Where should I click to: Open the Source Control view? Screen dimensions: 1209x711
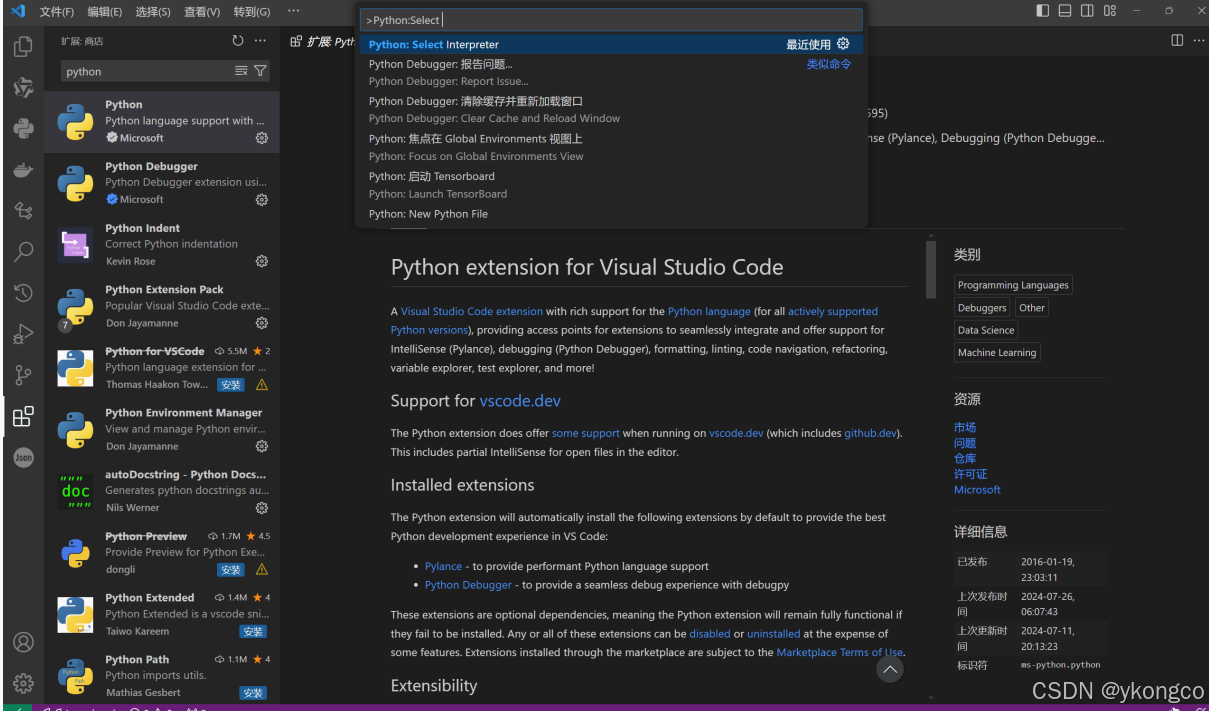[24, 375]
